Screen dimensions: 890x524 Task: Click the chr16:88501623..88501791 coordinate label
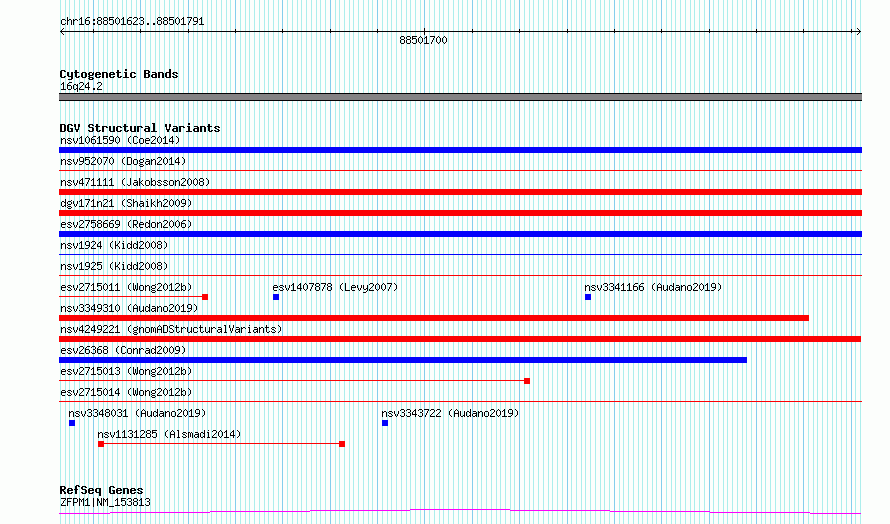click(x=132, y=22)
